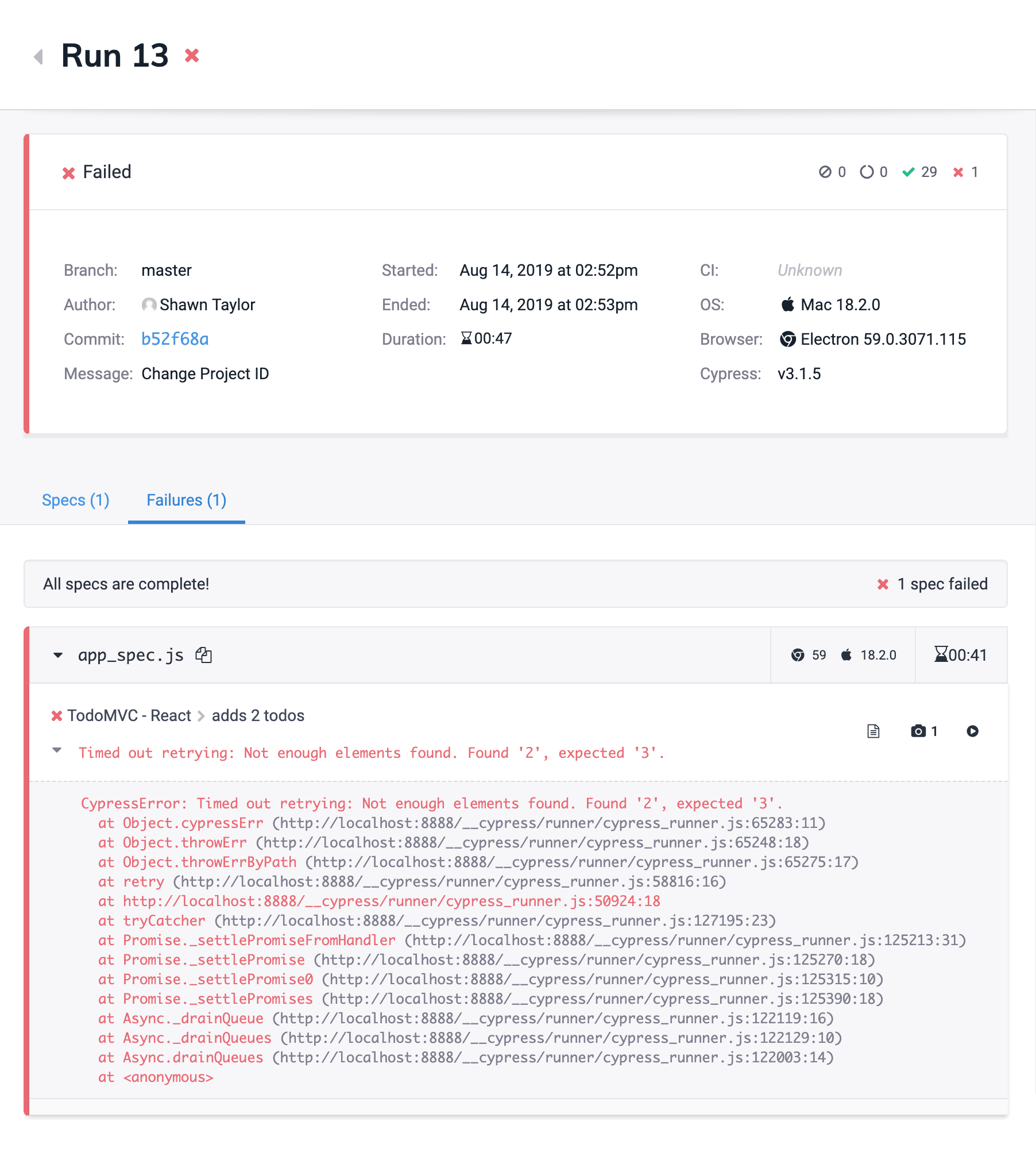Click Shawn Taylor's author avatar

(149, 305)
